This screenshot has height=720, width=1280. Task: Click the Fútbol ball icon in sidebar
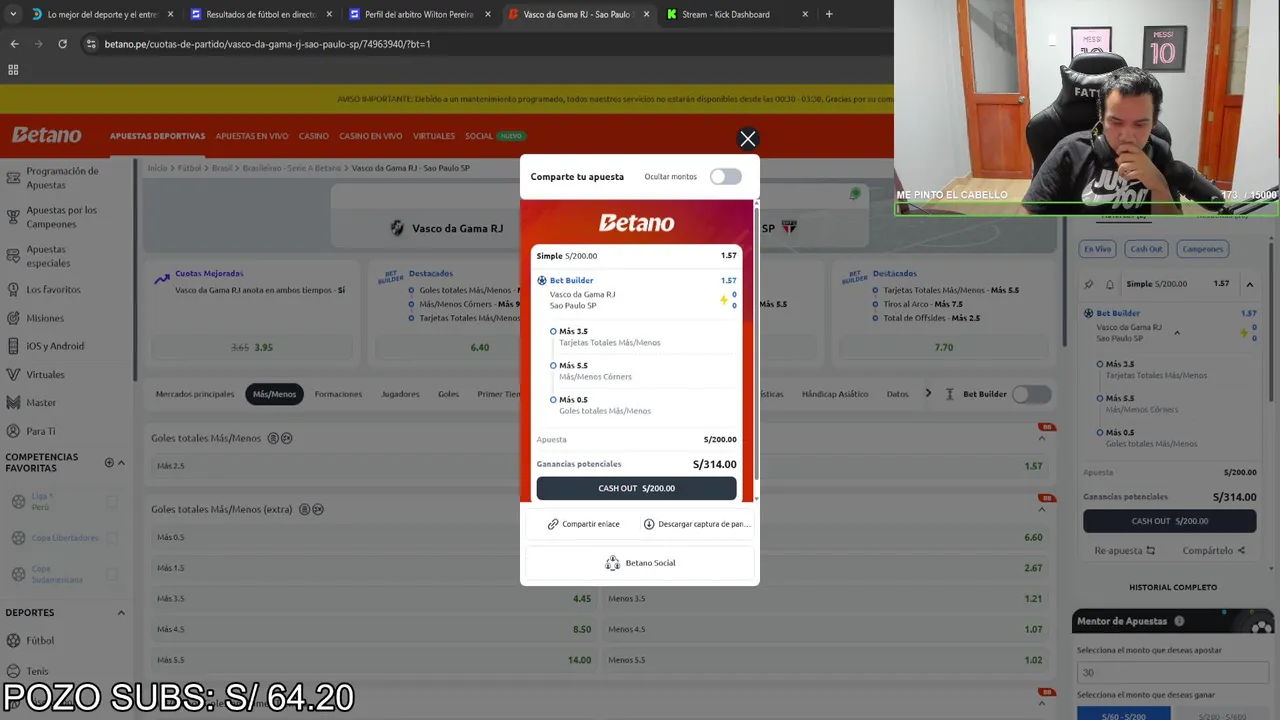click(13, 640)
